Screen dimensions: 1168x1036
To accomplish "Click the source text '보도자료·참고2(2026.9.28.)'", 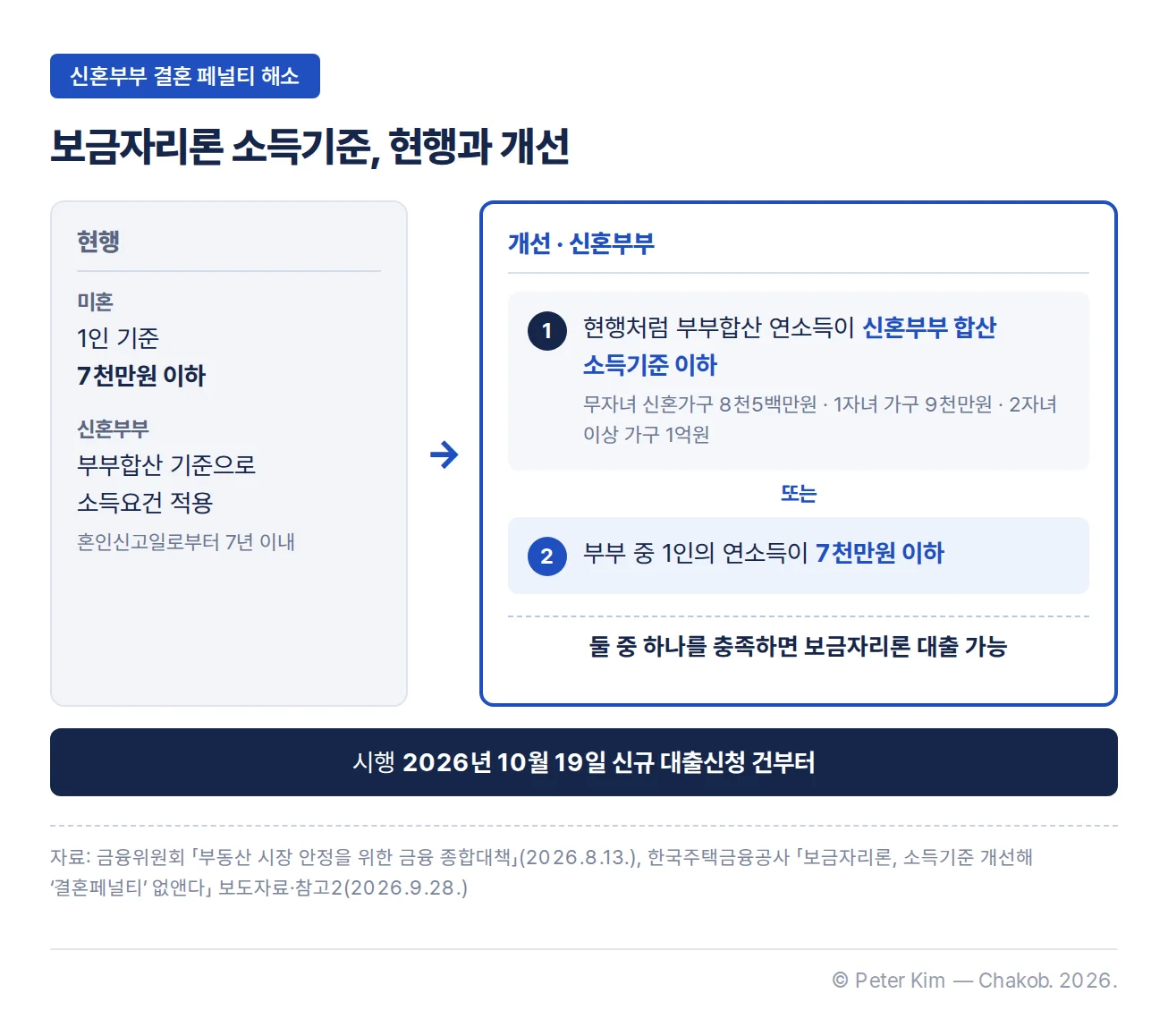I will coord(343,887).
